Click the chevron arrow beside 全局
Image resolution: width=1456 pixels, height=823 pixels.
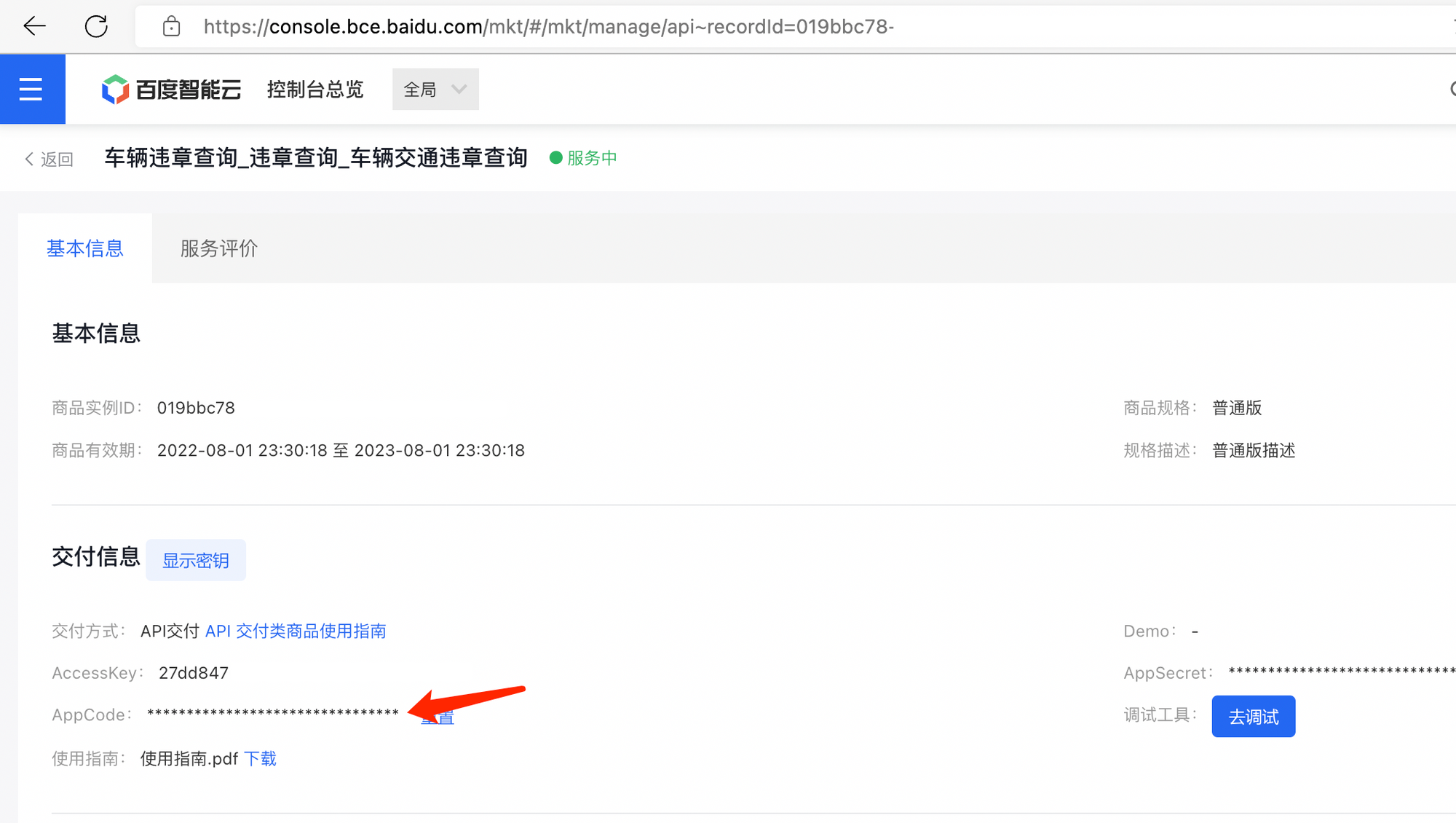459,90
